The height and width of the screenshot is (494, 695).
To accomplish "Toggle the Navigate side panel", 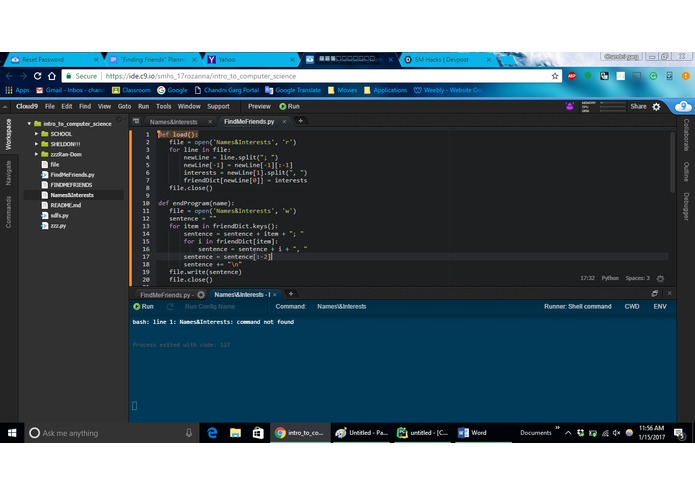I will pos(8,173).
